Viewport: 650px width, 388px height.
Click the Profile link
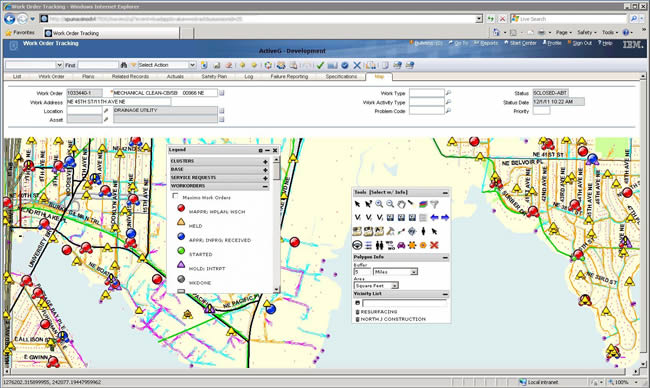tap(552, 43)
